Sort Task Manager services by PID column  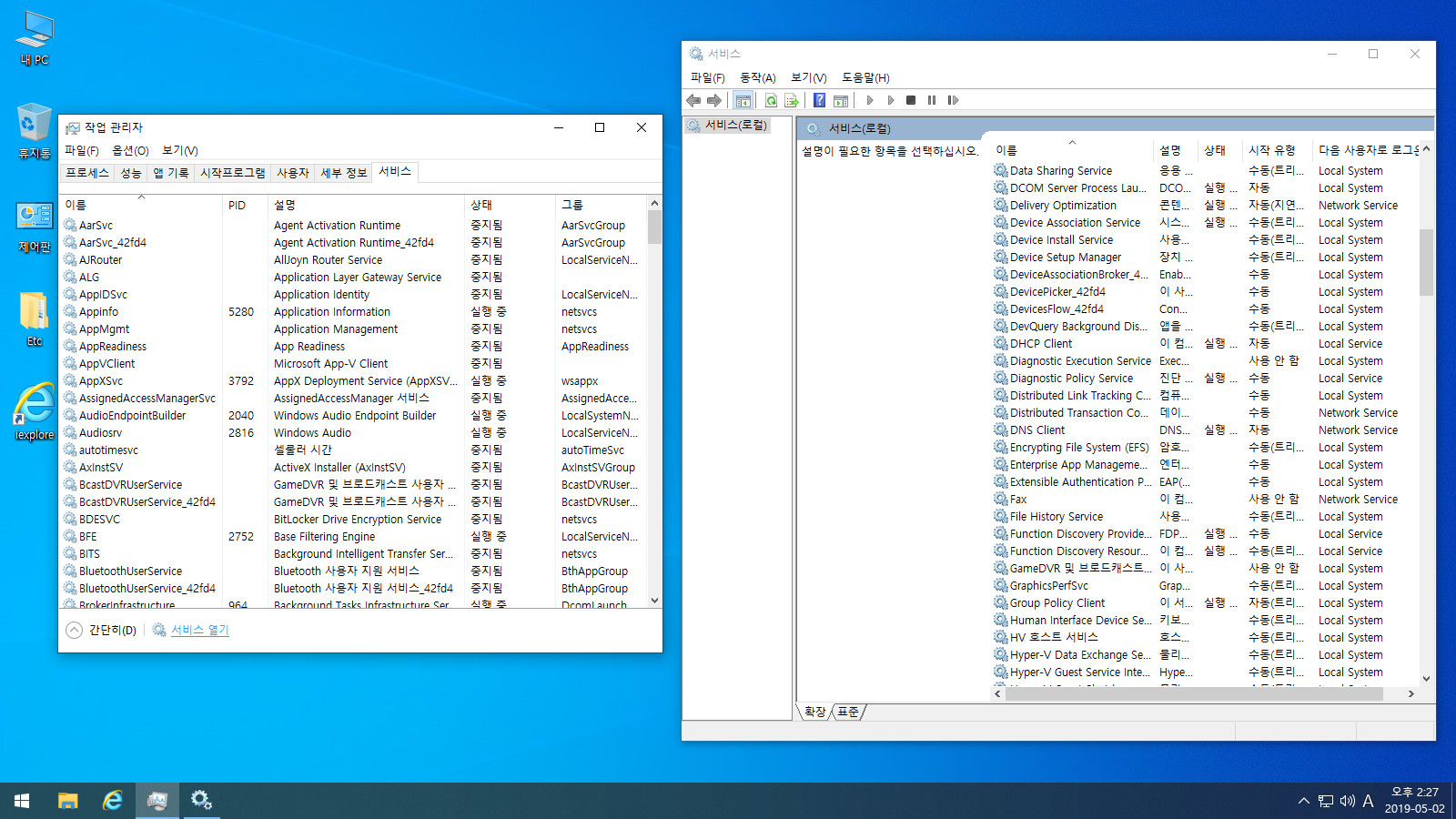point(245,205)
